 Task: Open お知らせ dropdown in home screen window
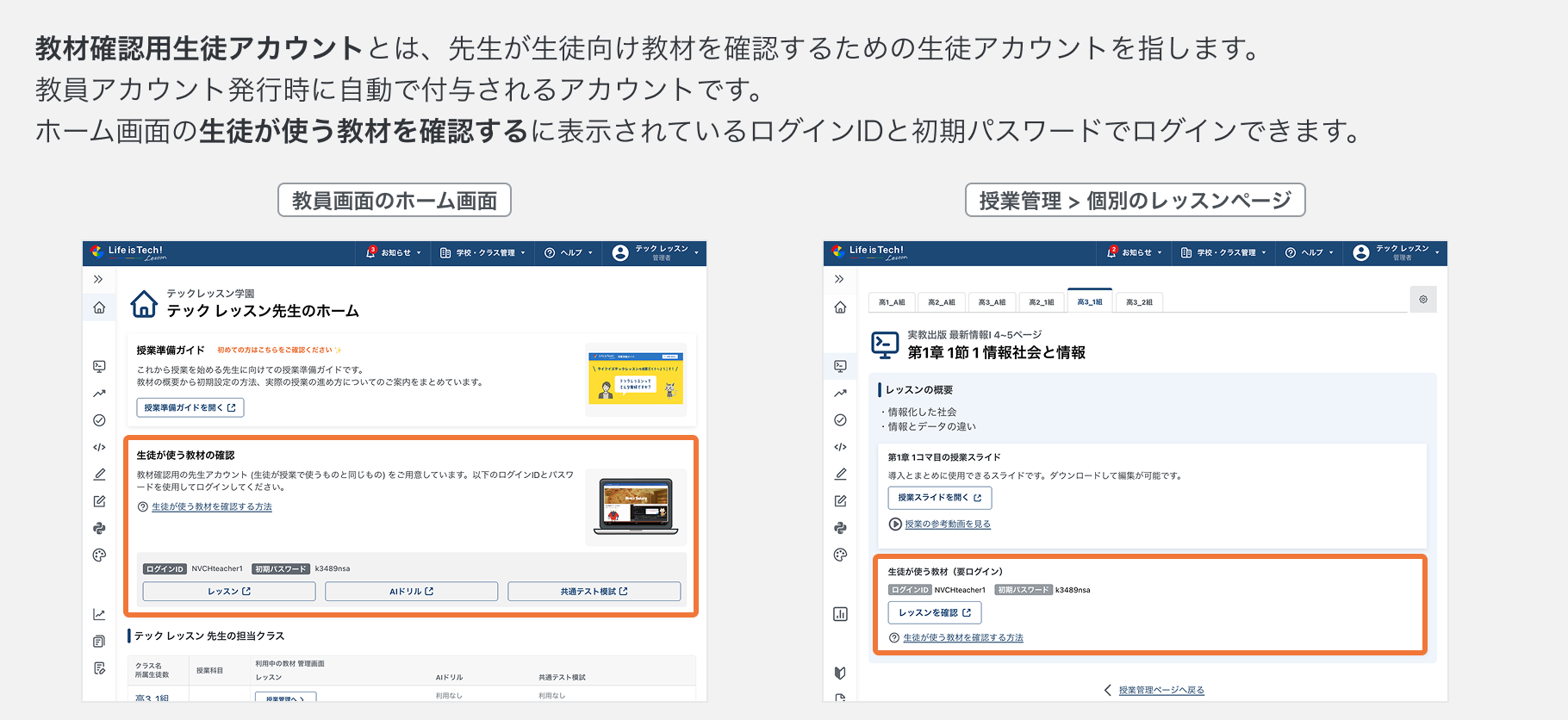pos(394,253)
